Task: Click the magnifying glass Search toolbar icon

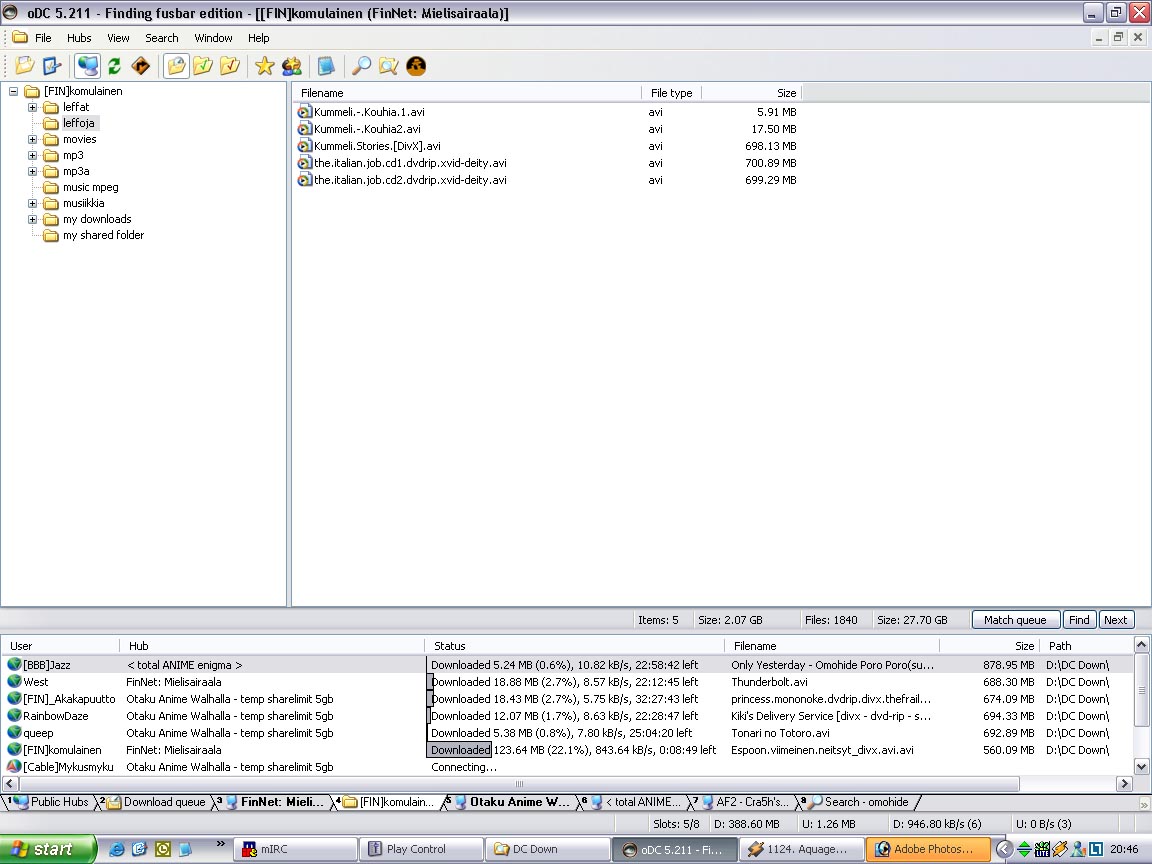Action: (361, 66)
